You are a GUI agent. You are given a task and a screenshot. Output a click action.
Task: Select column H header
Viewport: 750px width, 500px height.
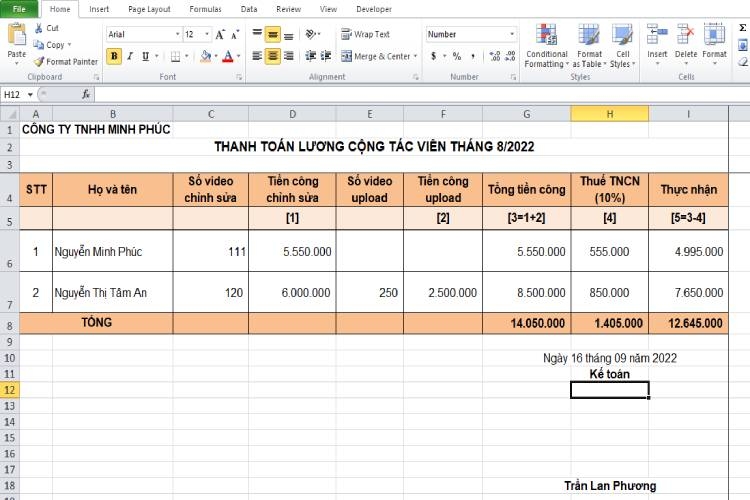coord(609,114)
